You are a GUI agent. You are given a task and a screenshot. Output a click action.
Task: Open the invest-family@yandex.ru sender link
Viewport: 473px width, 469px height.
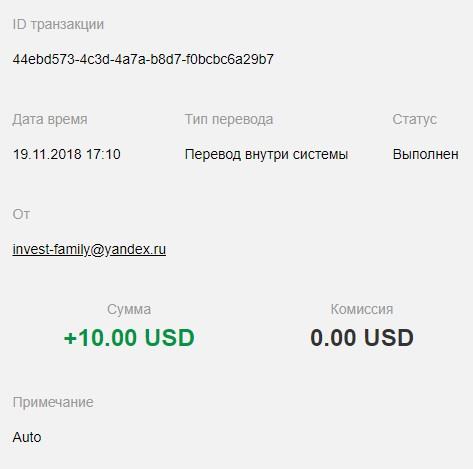(x=89, y=249)
